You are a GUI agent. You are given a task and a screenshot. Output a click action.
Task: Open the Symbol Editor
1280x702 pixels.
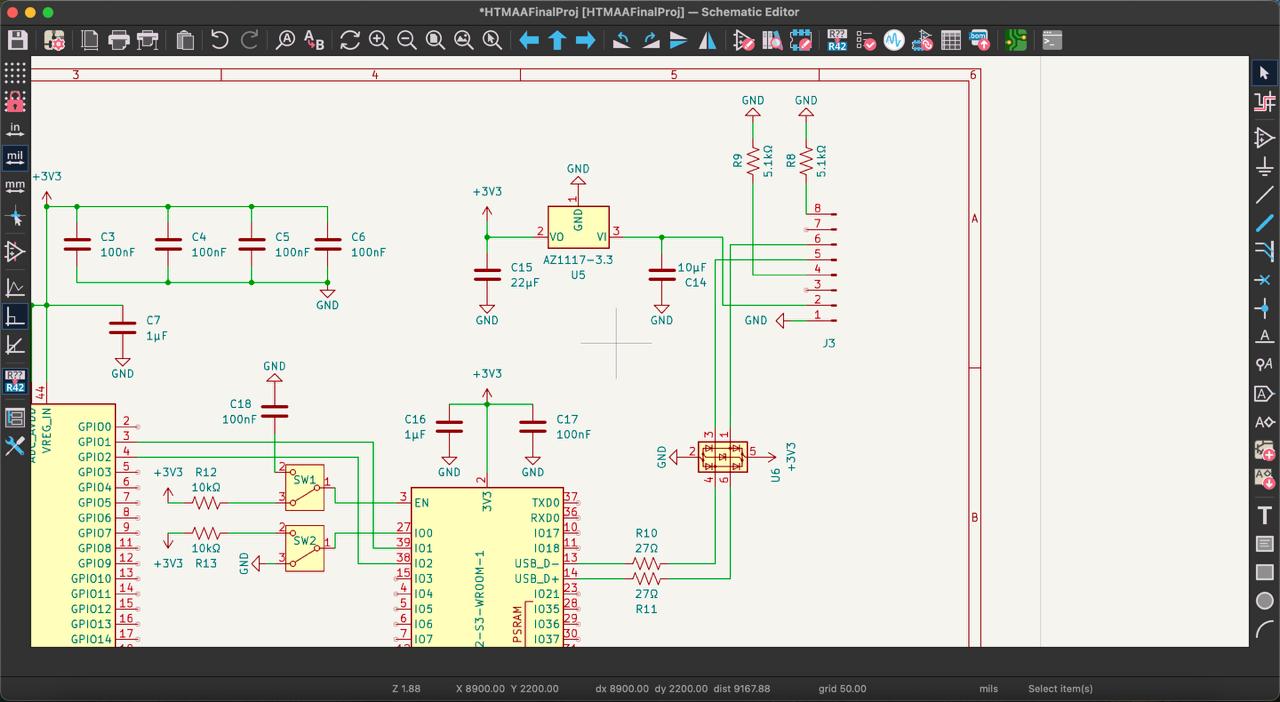[743, 40]
